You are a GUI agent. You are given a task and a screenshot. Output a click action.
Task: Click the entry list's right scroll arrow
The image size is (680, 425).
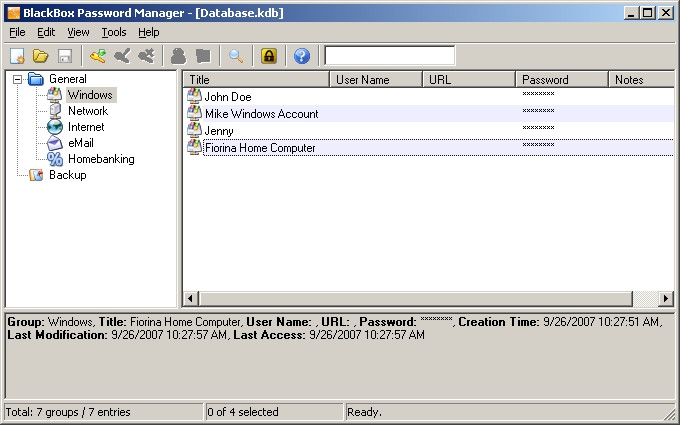(666, 298)
